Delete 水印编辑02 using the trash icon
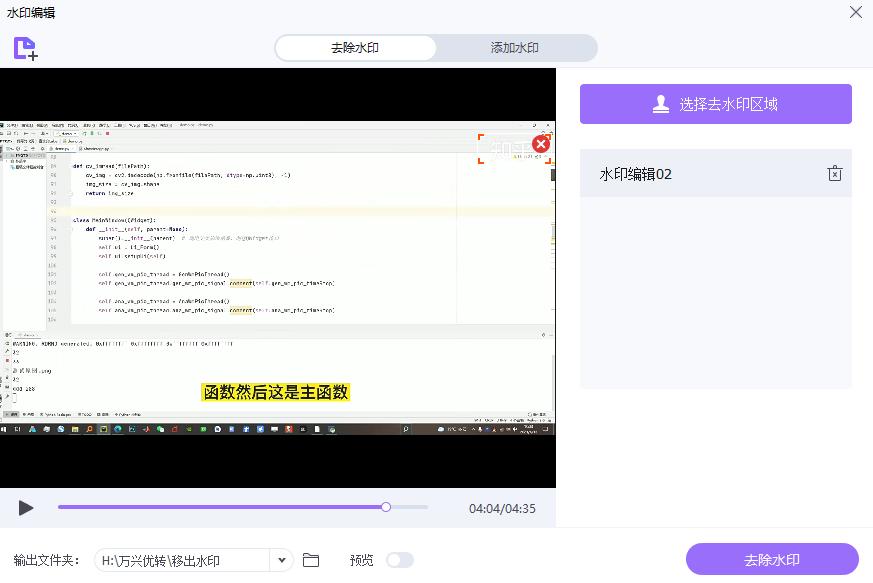Screen dimensions: 873x583 835,173
